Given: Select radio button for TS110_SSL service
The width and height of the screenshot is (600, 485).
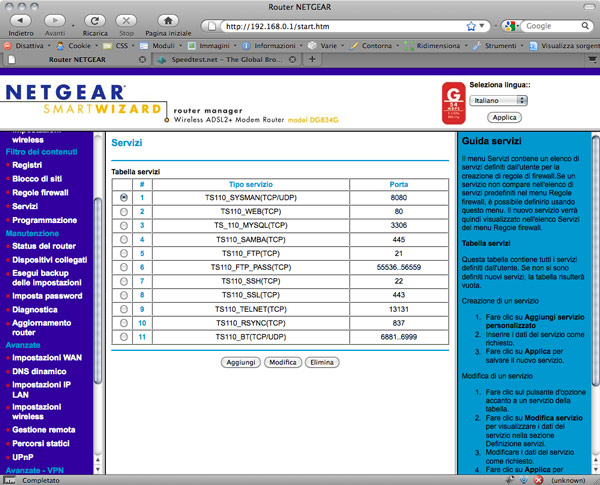Looking at the screenshot, I should click(124, 295).
